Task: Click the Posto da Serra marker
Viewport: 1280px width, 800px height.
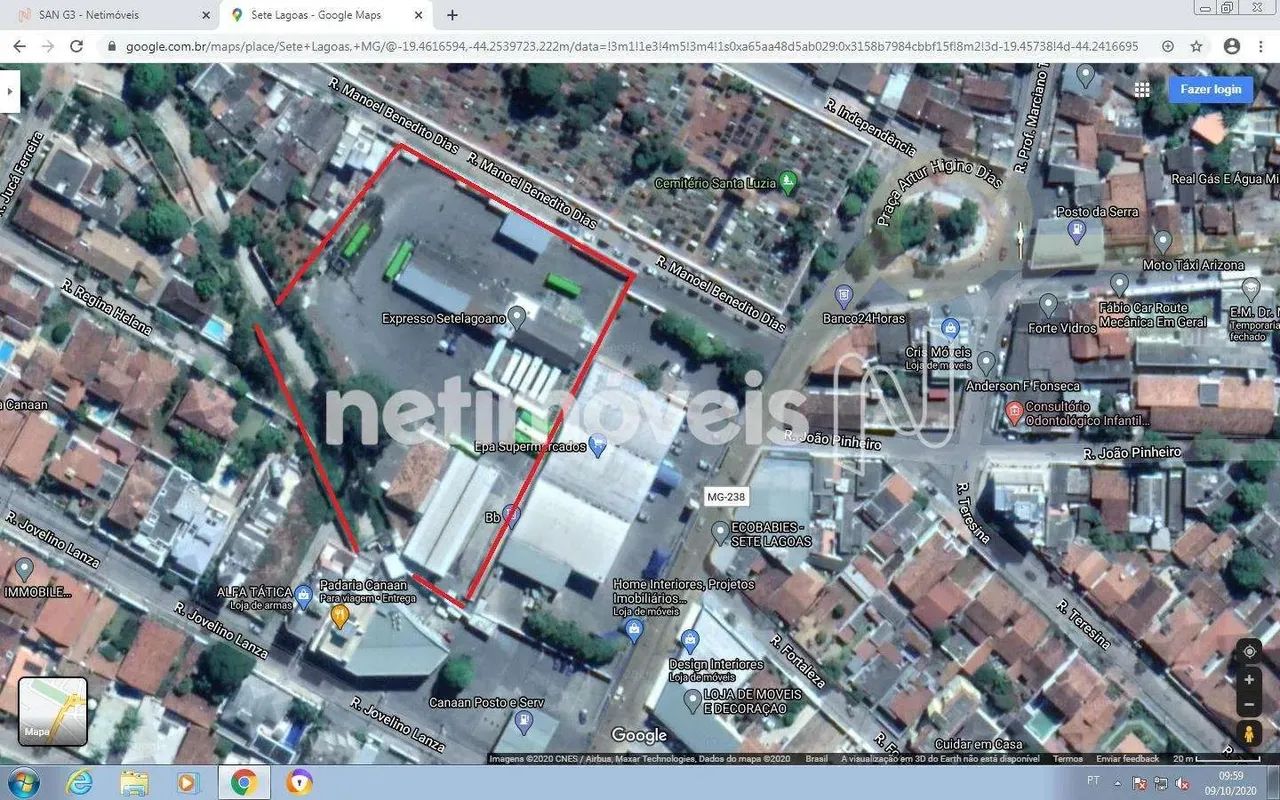Action: 1077,230
